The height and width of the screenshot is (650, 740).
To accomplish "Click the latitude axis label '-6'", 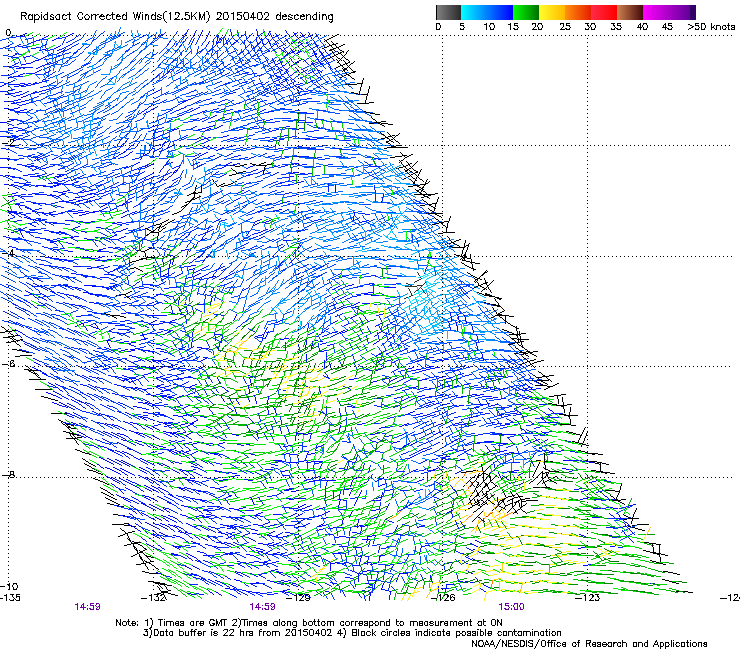I will click(8, 364).
